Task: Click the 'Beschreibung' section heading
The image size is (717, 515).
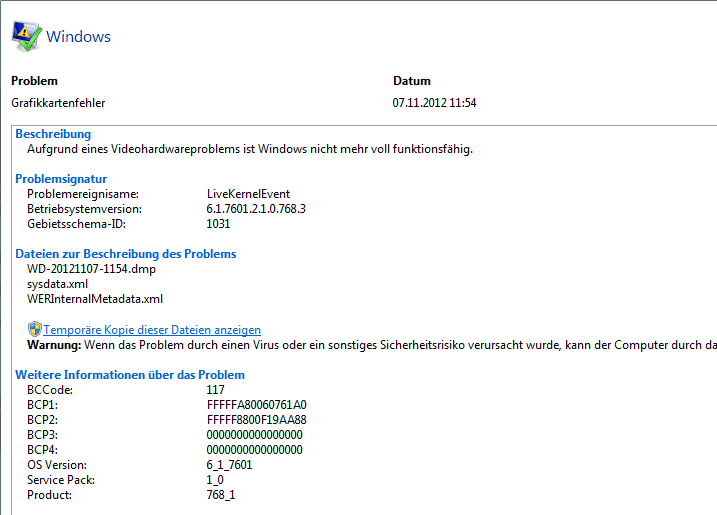Action: click(x=53, y=134)
